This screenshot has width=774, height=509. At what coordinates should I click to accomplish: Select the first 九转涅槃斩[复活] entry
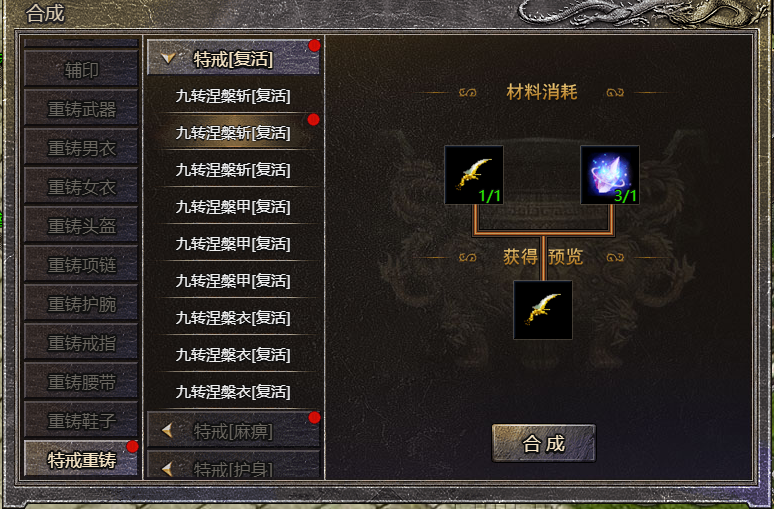point(233,95)
